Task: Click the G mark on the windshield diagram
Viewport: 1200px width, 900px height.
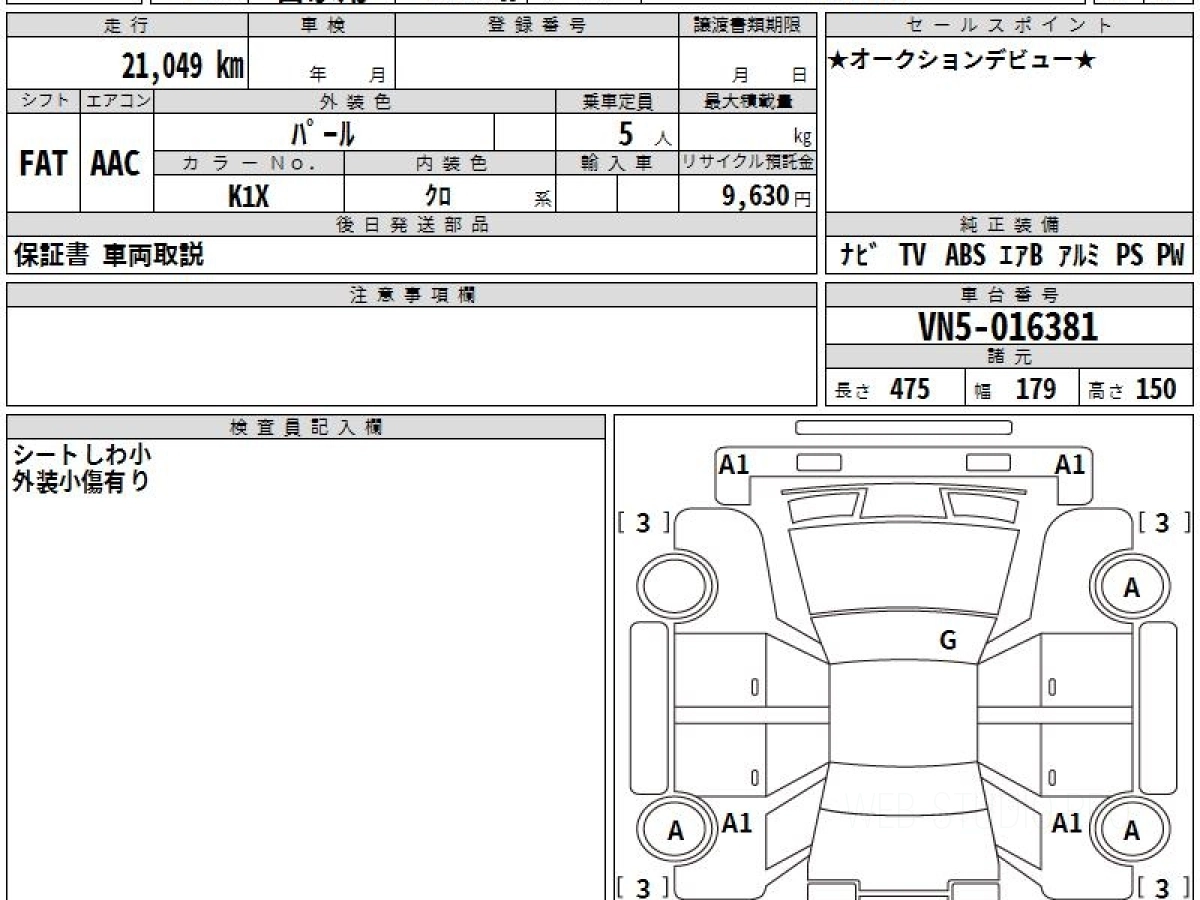Action: point(947,641)
